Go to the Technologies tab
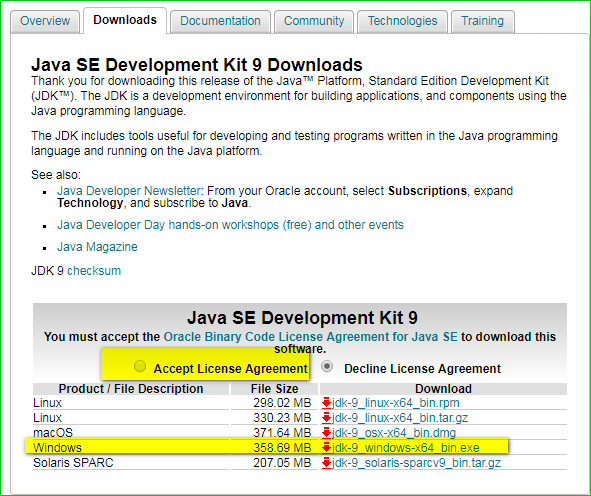 tap(403, 21)
